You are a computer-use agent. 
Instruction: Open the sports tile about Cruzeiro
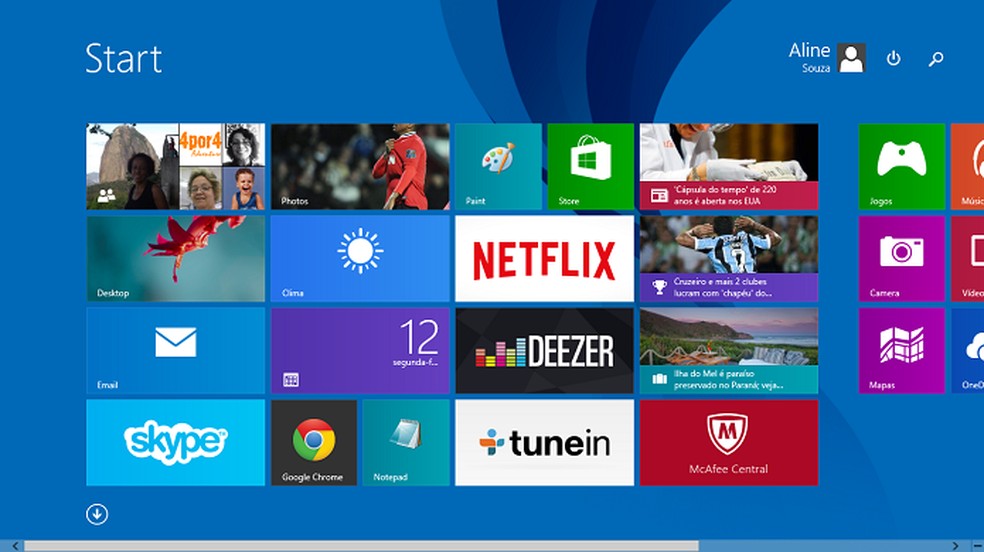coord(729,258)
